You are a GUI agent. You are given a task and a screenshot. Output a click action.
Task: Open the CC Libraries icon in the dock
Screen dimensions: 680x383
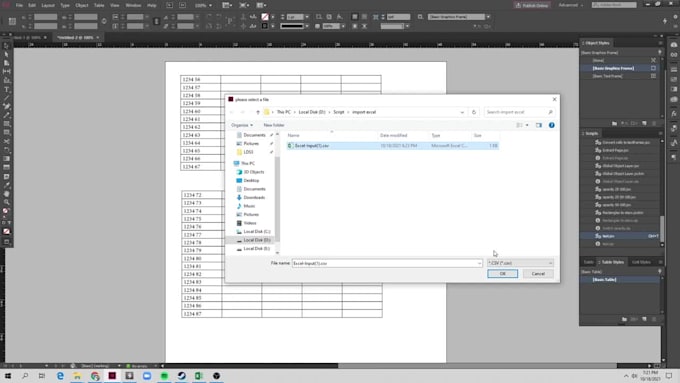pos(673,45)
